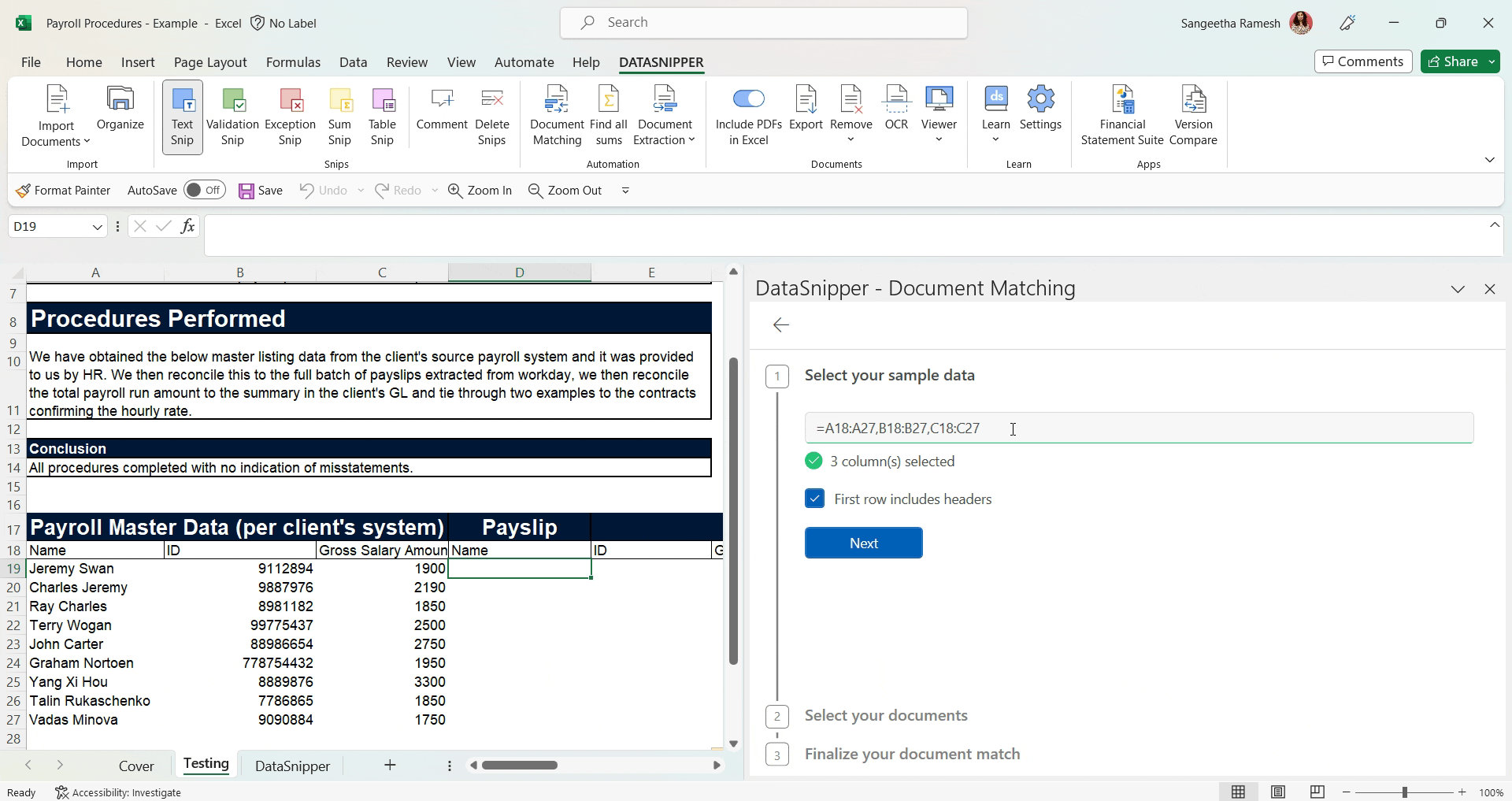Click Delete Snips in the ribbon

point(491,114)
